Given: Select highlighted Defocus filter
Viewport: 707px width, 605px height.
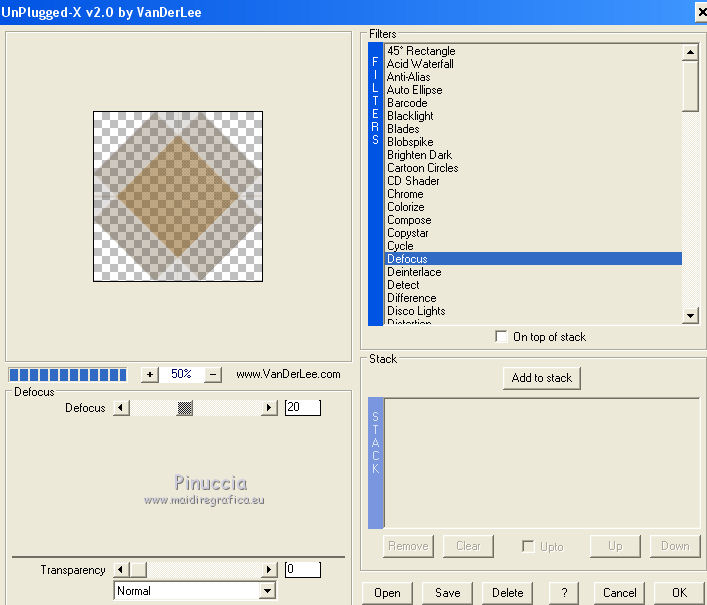Looking at the screenshot, I should [x=533, y=259].
